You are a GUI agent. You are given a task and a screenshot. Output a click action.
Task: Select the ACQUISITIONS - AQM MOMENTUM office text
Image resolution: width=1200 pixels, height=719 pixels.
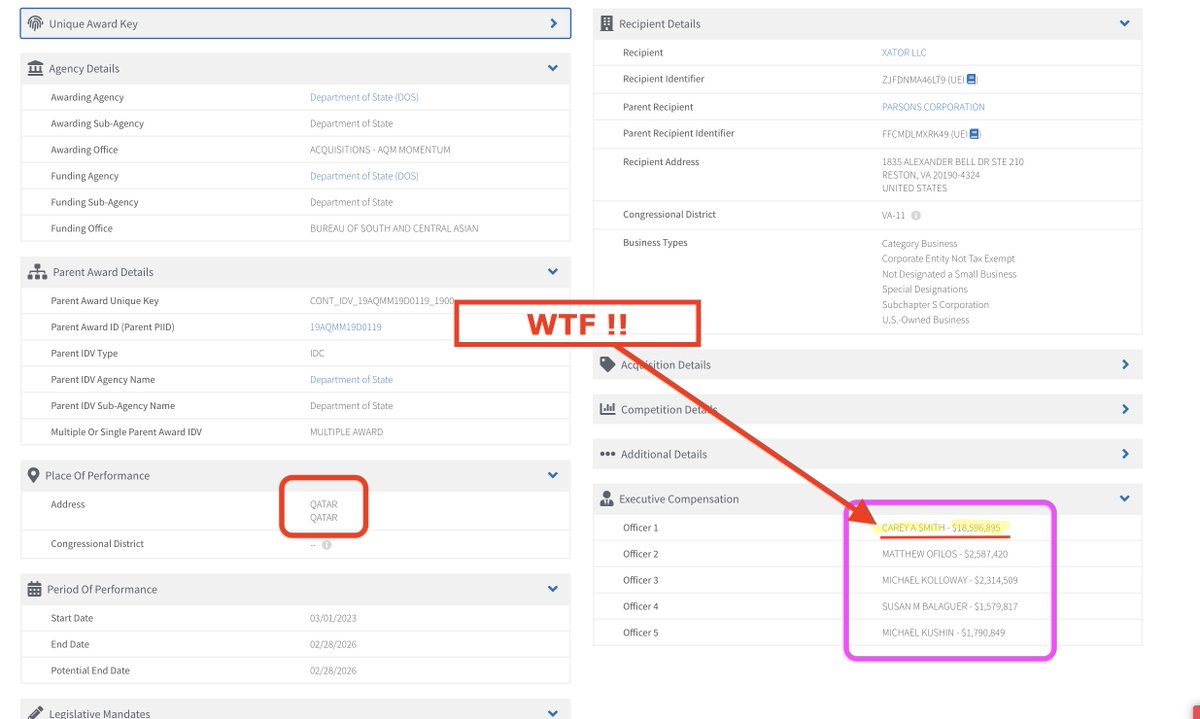[x=380, y=150]
